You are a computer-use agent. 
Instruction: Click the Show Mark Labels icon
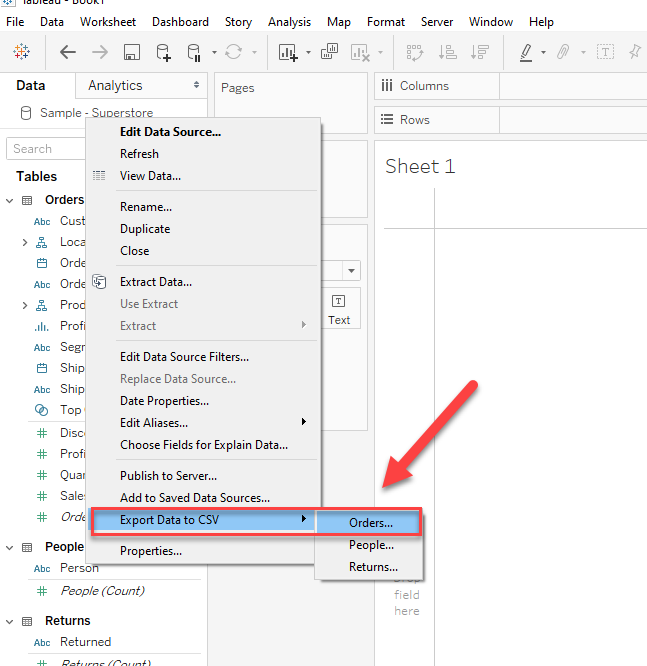tap(605, 52)
